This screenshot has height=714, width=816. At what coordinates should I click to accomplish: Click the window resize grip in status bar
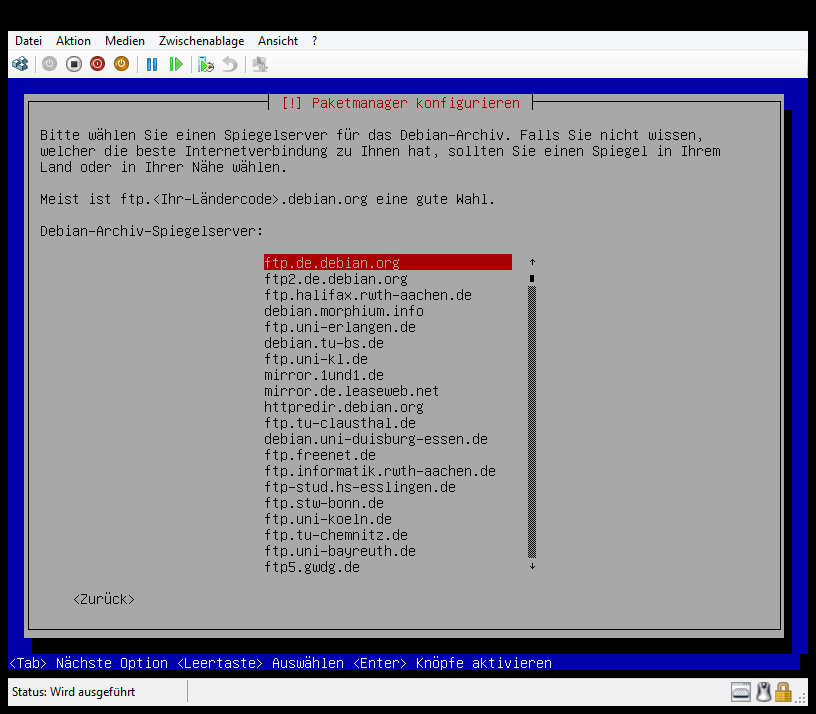(x=800, y=697)
